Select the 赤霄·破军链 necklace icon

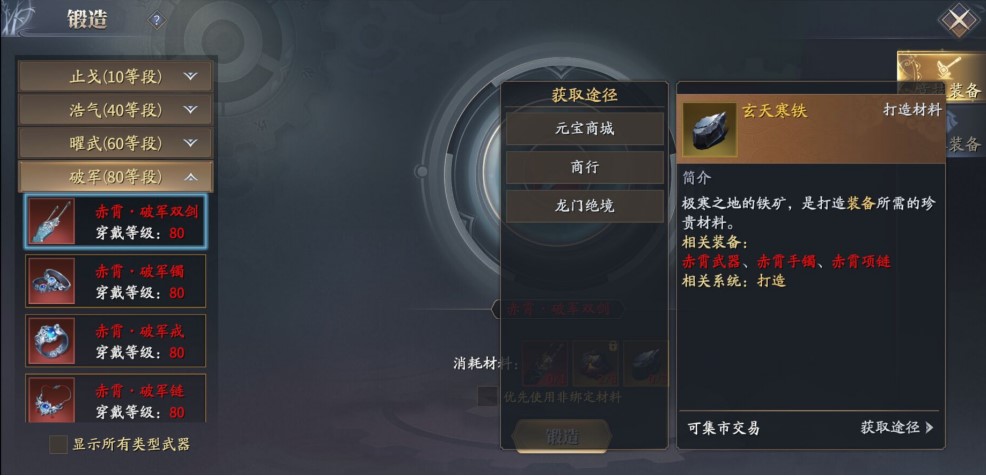(x=52, y=399)
